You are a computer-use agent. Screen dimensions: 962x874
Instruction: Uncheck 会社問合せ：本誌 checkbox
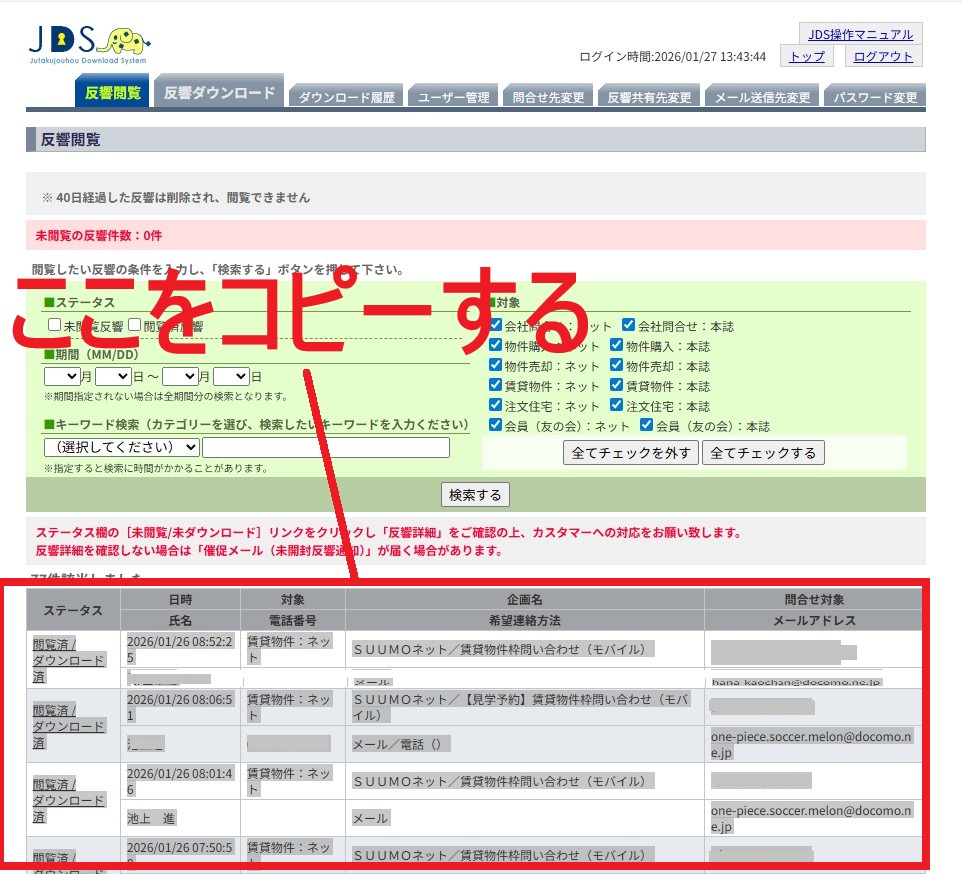(628, 325)
